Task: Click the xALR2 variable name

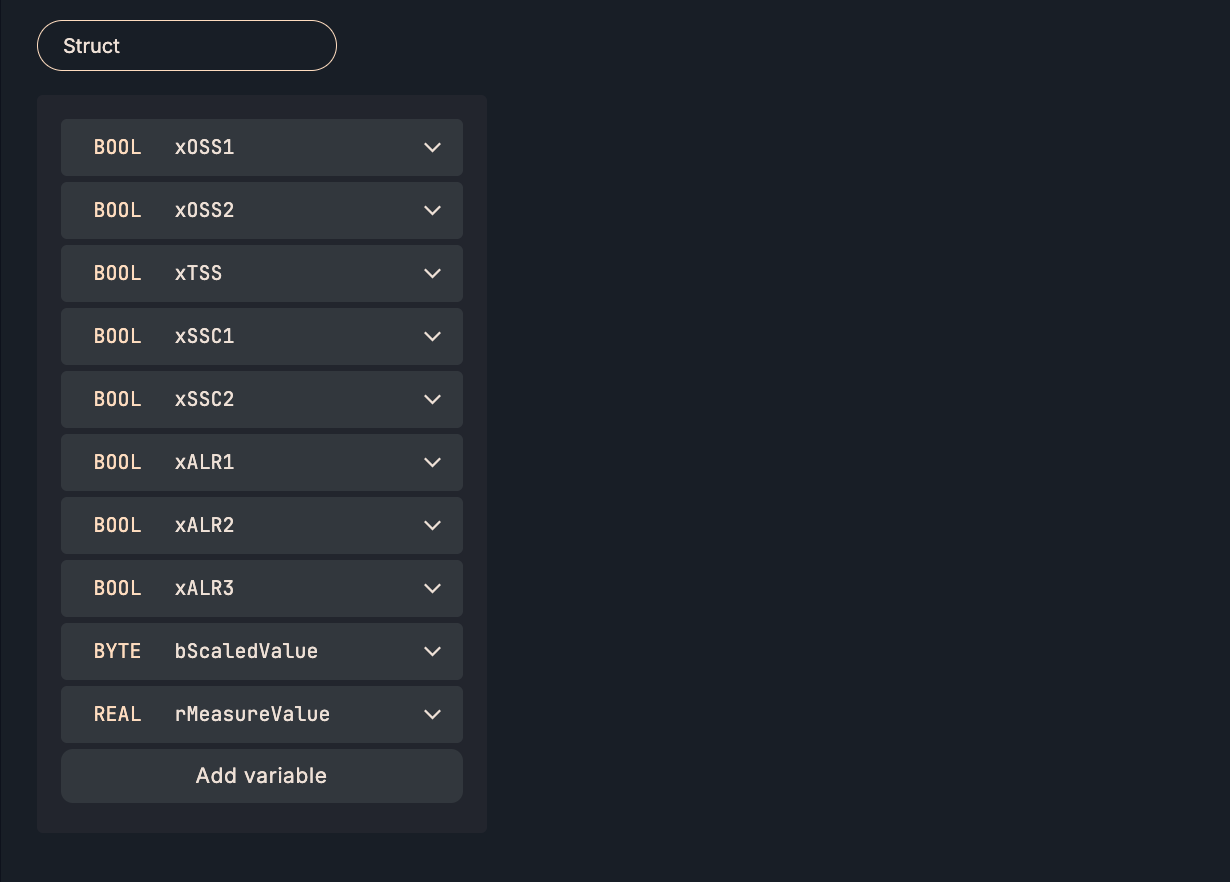Action: tap(204, 526)
